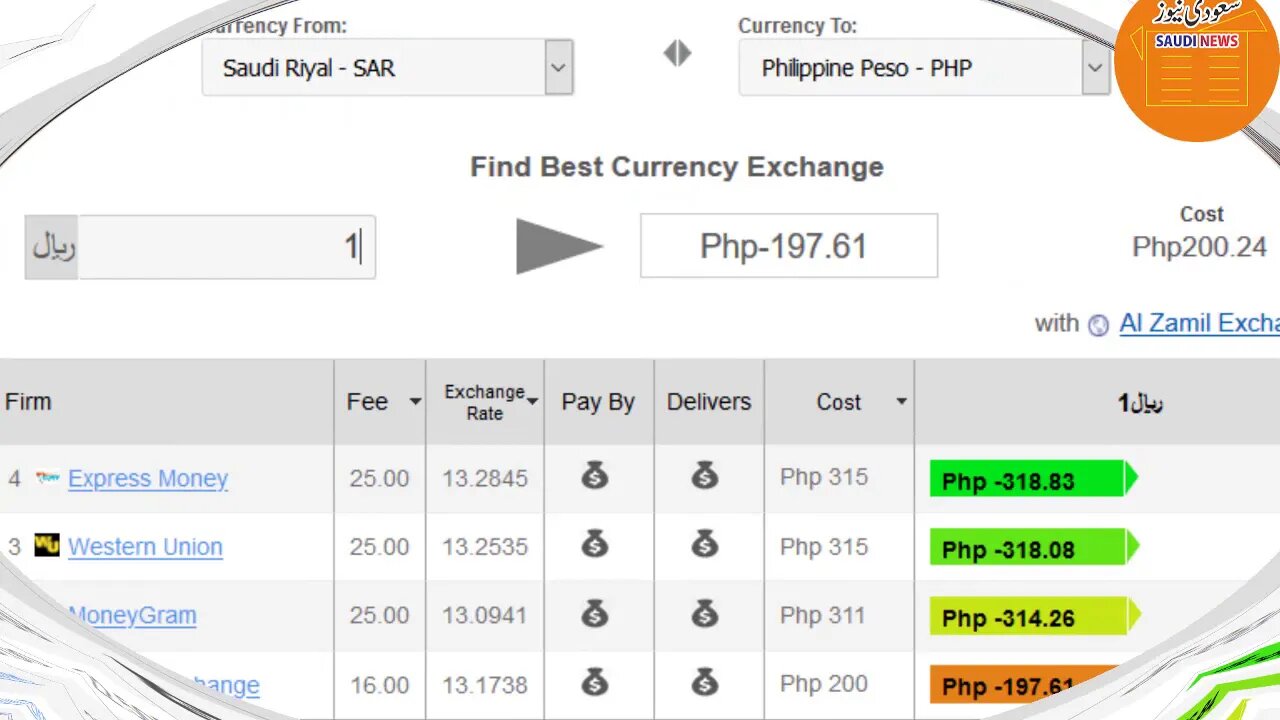Viewport: 1280px width, 720px height.
Task: Click Express Money's Pay By money bag icon
Action: pyautogui.click(x=595, y=476)
